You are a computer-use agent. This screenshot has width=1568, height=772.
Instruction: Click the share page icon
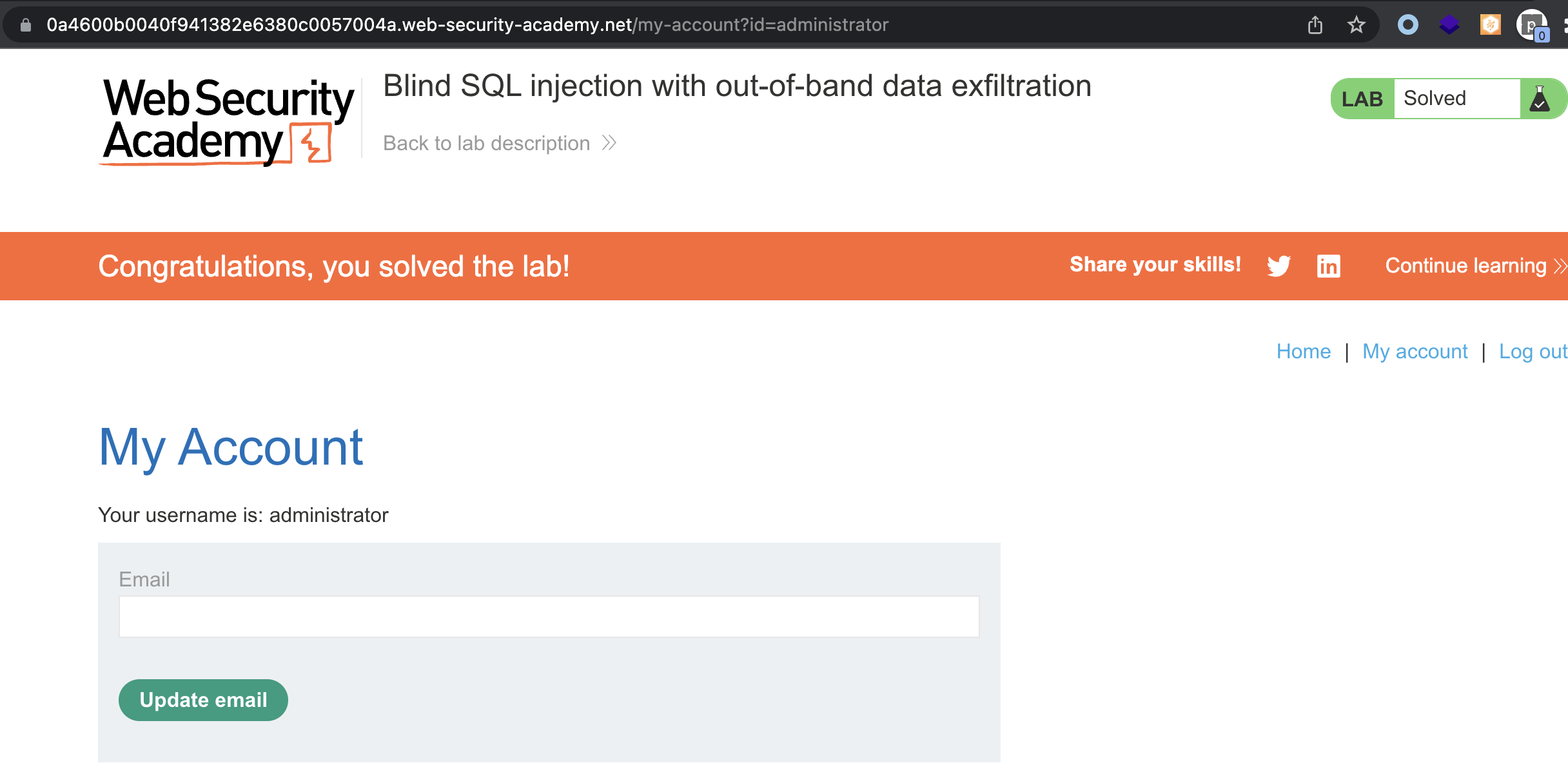1315,25
